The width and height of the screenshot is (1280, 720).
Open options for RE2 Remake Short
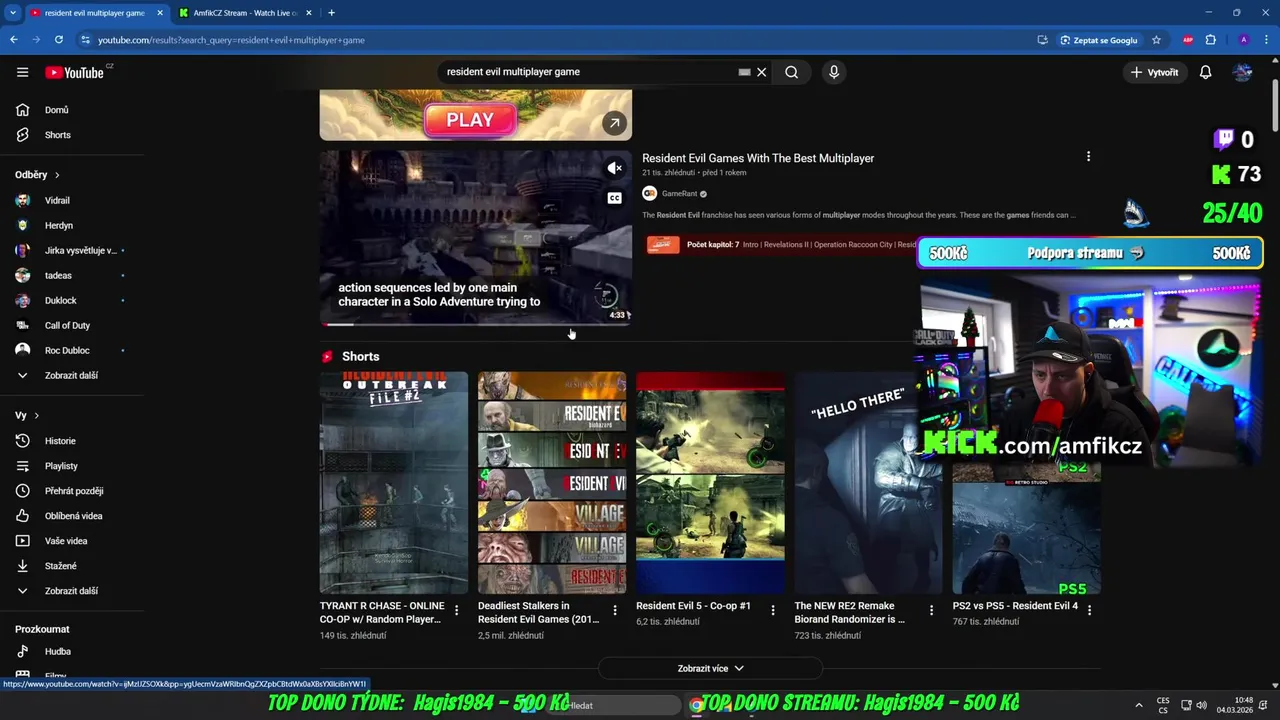pos(931,610)
